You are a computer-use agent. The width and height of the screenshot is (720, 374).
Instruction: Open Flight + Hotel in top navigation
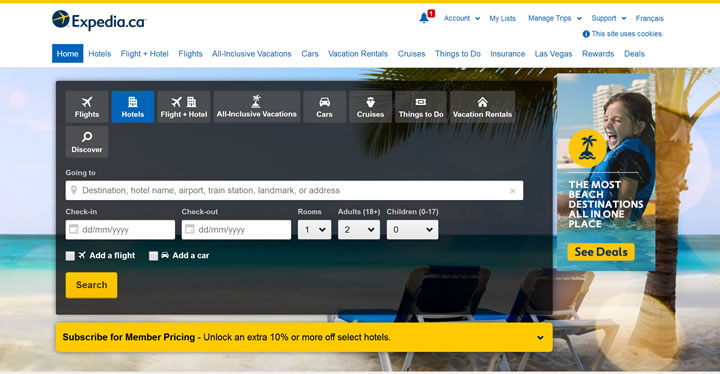145,54
